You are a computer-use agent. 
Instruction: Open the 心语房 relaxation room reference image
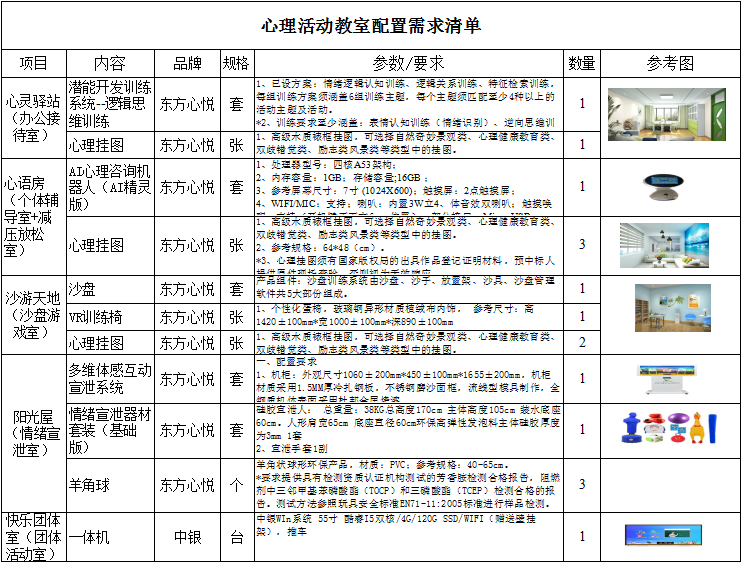click(664, 245)
